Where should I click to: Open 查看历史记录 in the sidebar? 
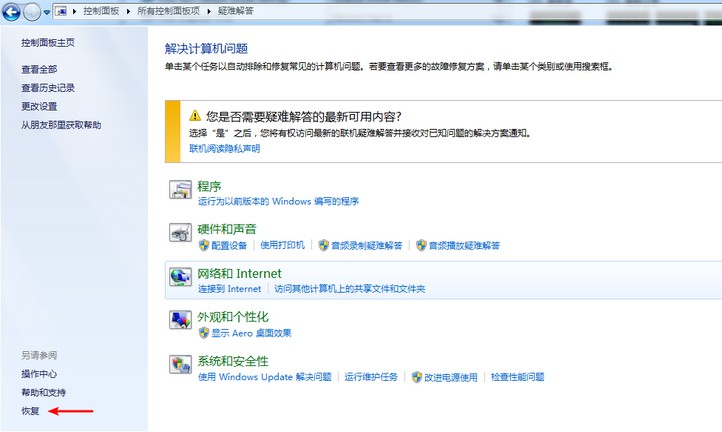pyautogui.click(x=48, y=88)
